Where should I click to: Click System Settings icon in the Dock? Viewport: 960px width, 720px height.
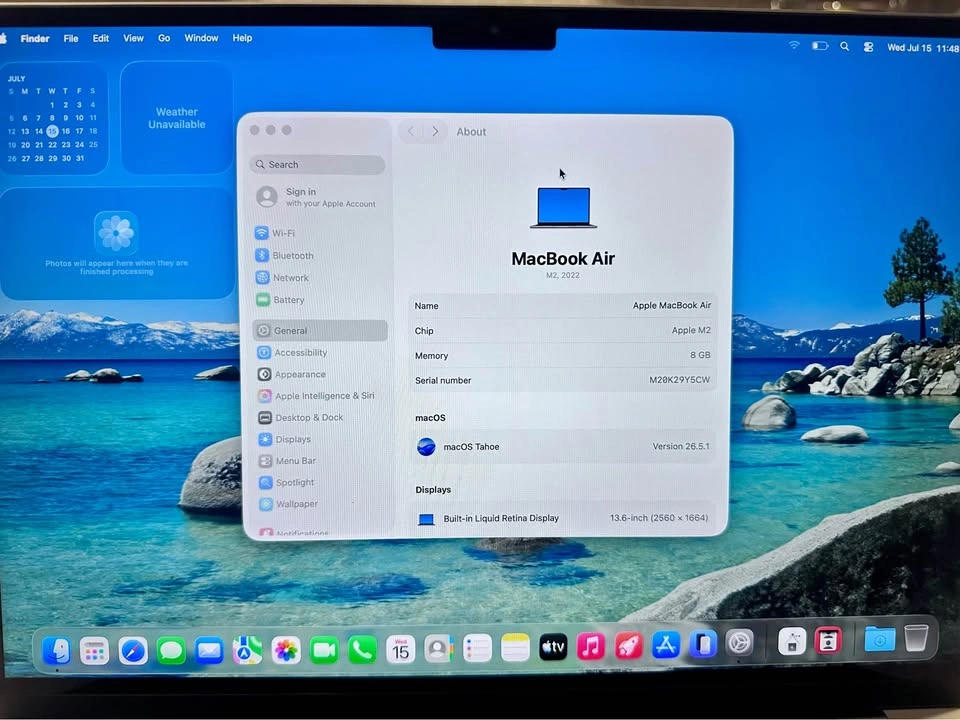click(740, 643)
